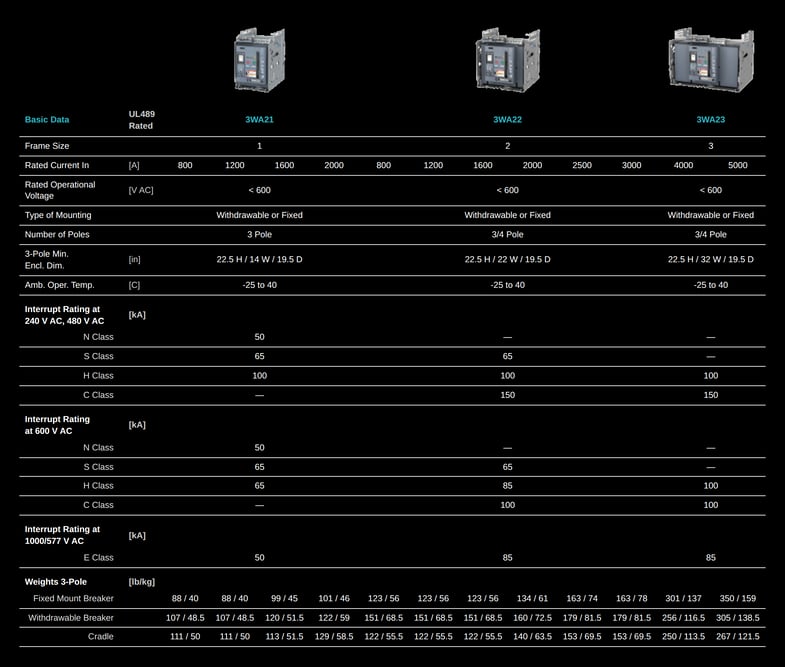
Task: Click the -25 to 40 value under 3WA23
Action: [711, 285]
